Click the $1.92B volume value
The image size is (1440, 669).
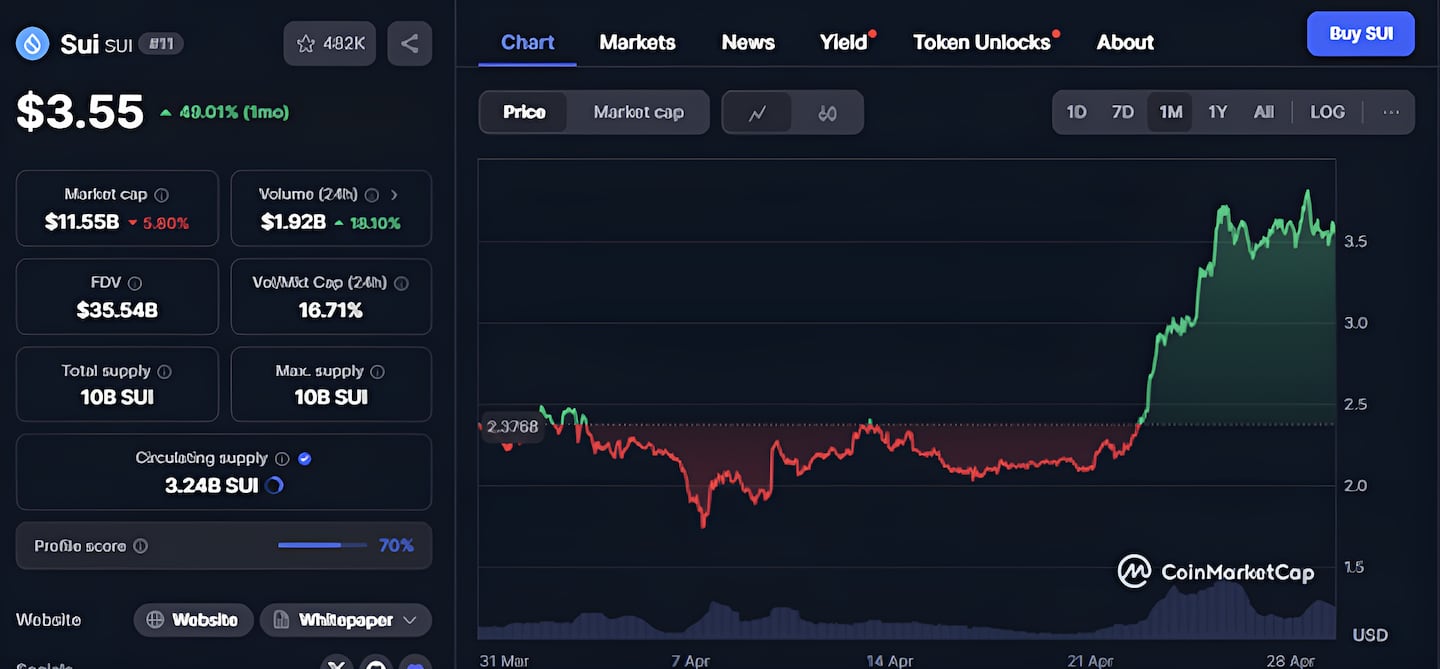coord(293,222)
